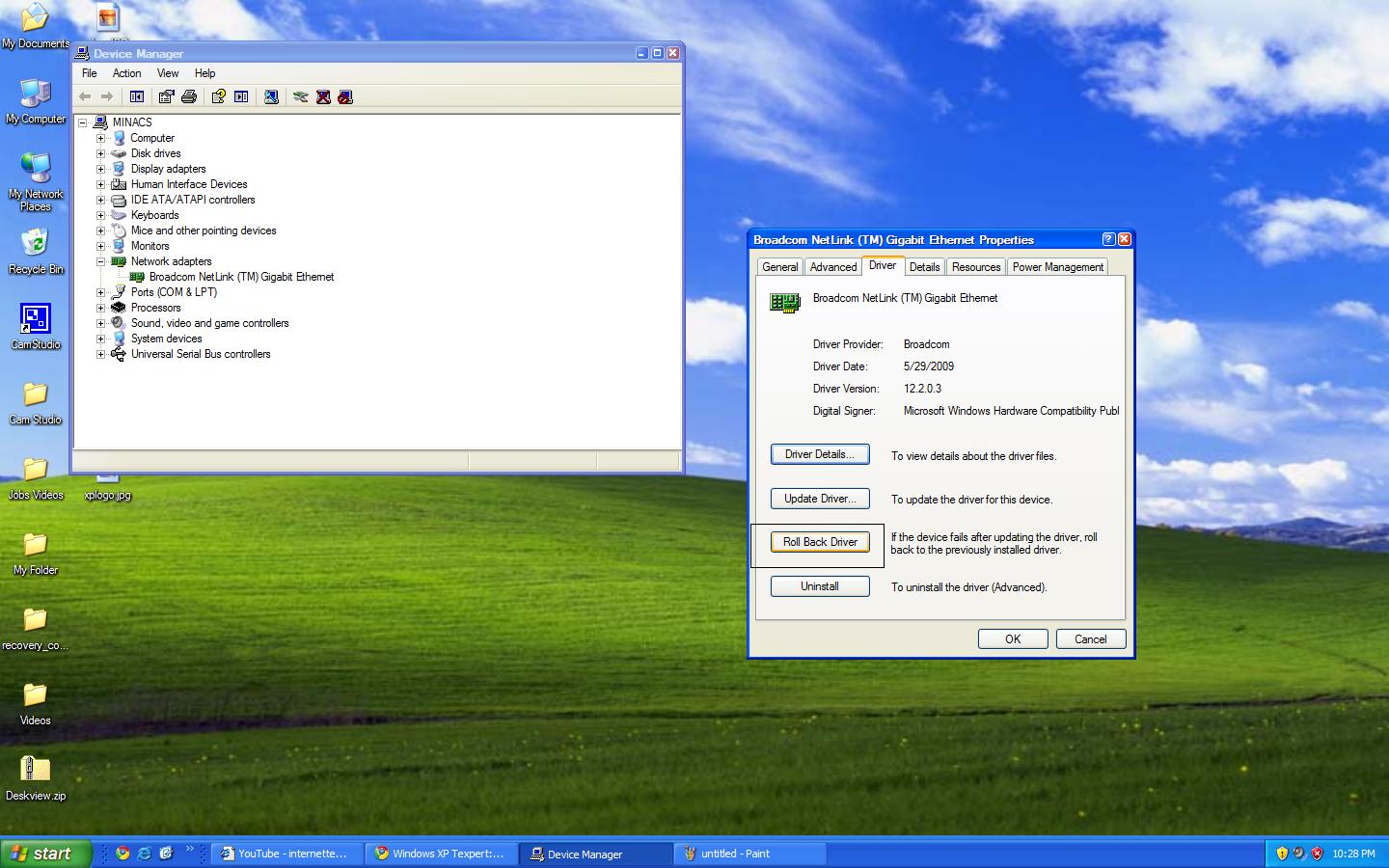Collapse the Network adapters node
Screen dimensions: 1389x868
pyautogui.click(x=100, y=261)
